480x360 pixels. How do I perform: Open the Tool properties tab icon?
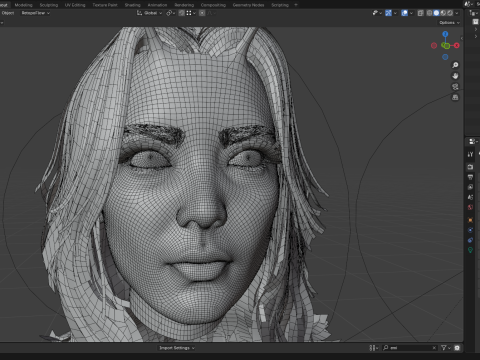(470, 154)
